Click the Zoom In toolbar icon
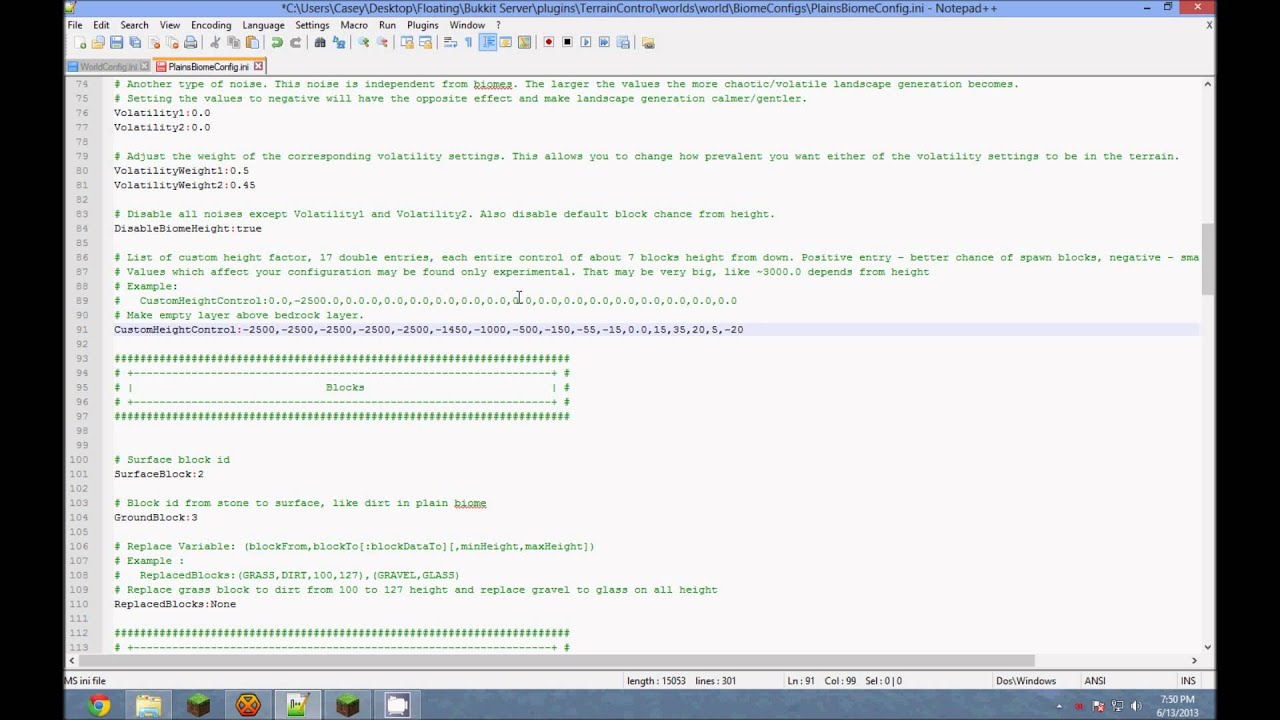The image size is (1280, 720). click(362, 42)
